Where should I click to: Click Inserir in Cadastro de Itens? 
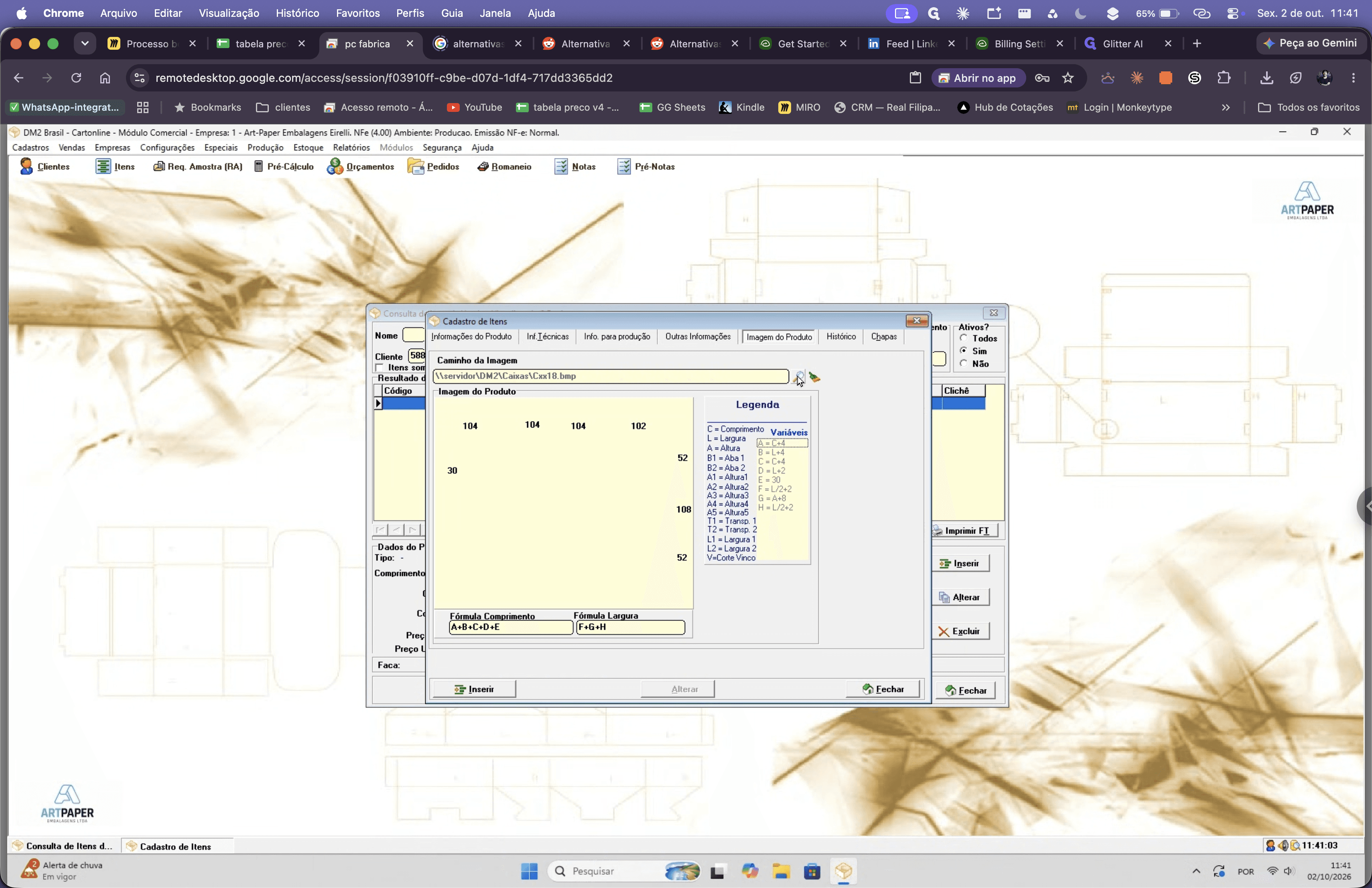click(x=474, y=689)
